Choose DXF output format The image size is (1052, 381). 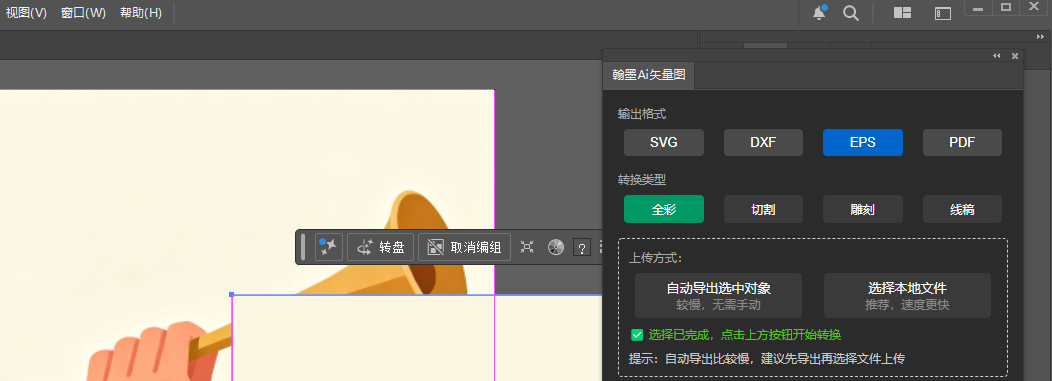coord(764,142)
